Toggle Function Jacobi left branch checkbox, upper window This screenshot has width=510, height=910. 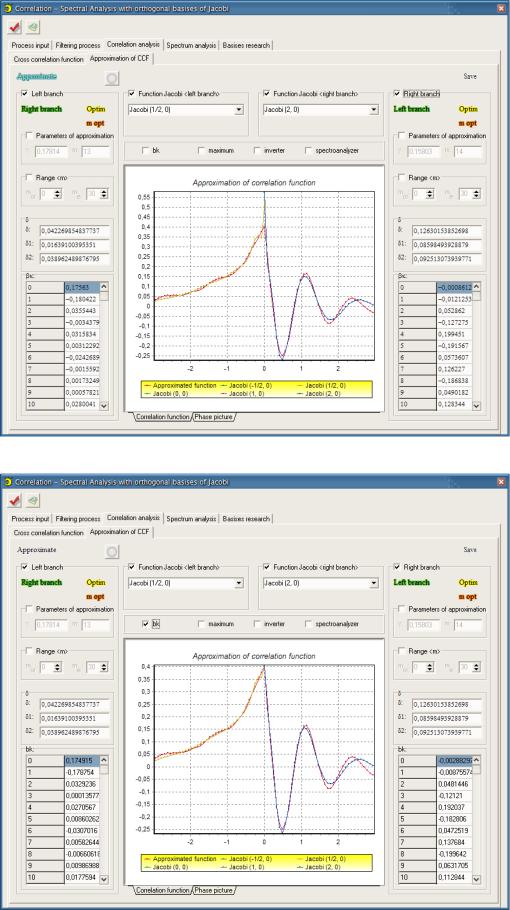(132, 93)
